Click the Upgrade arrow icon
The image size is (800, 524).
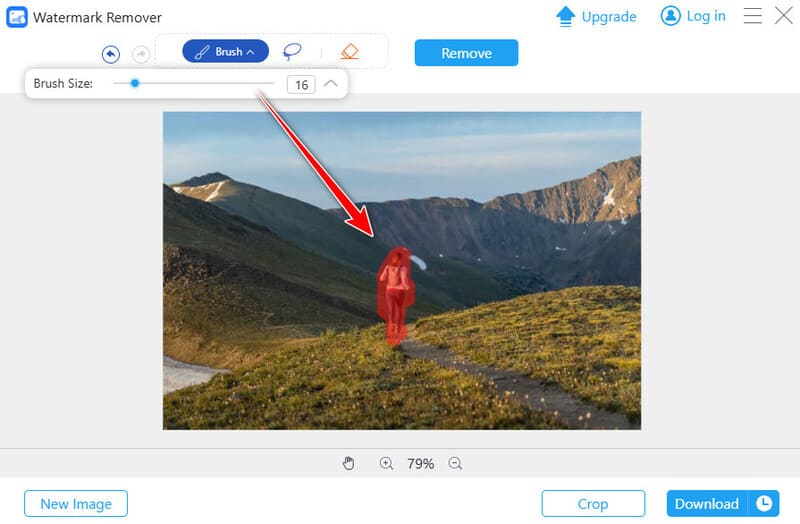tap(565, 16)
